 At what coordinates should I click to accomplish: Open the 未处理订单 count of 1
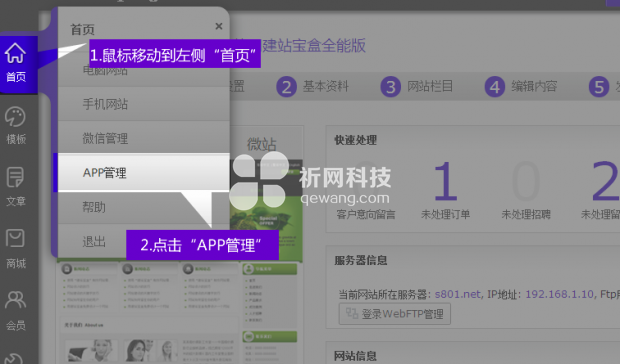[446, 181]
